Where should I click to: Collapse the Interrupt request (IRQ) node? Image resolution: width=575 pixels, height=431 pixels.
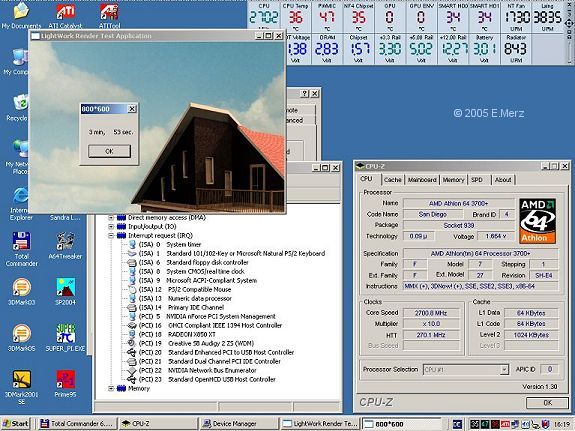(111, 235)
